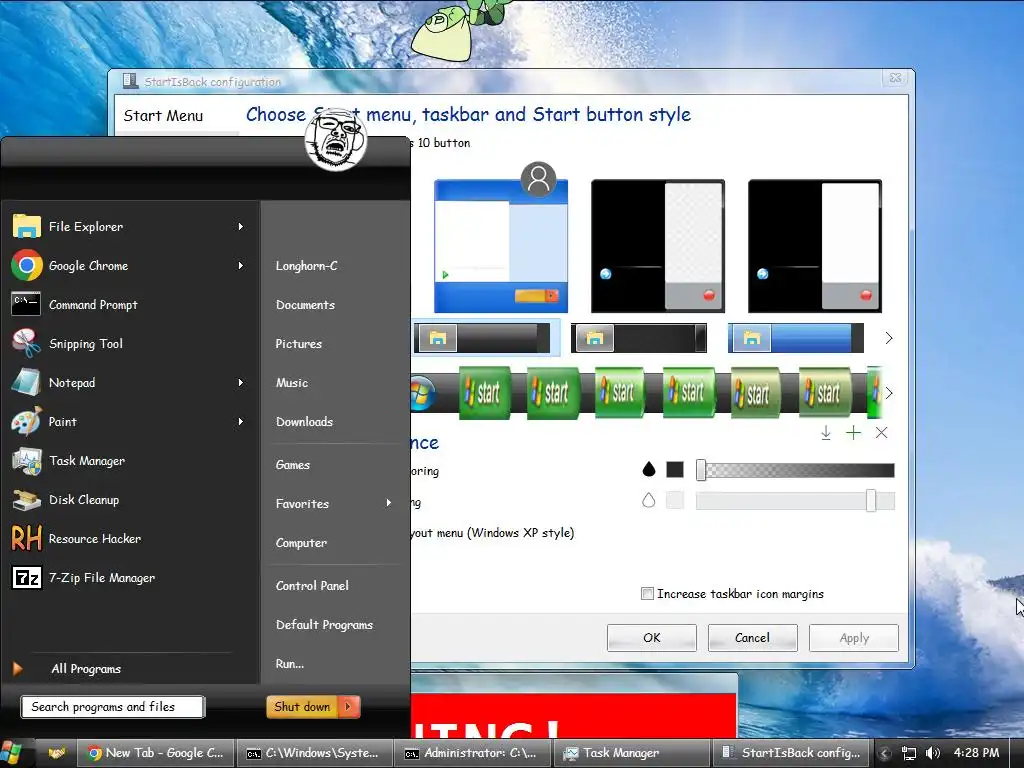The height and width of the screenshot is (768, 1024).
Task: Show more taskbar styles with right chevron
Action: (x=888, y=338)
